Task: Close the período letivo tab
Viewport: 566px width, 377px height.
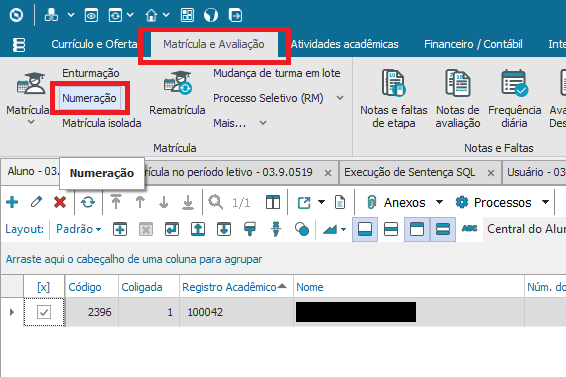Action: pyautogui.click(x=328, y=173)
